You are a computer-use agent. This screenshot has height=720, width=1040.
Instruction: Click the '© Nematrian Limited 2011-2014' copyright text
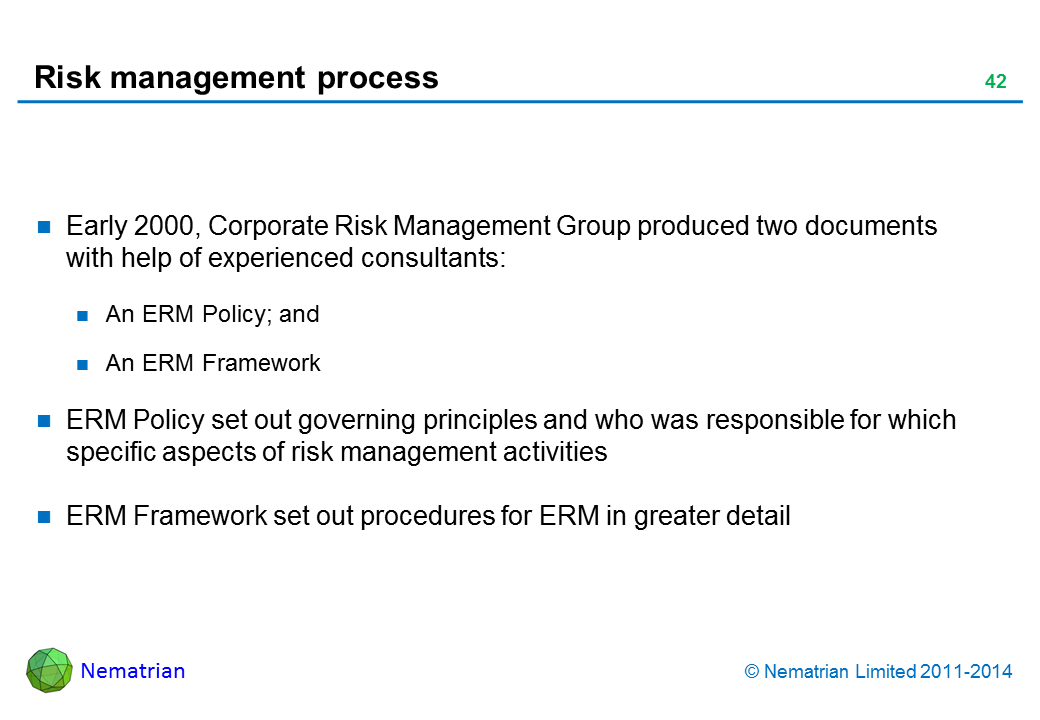[878, 672]
